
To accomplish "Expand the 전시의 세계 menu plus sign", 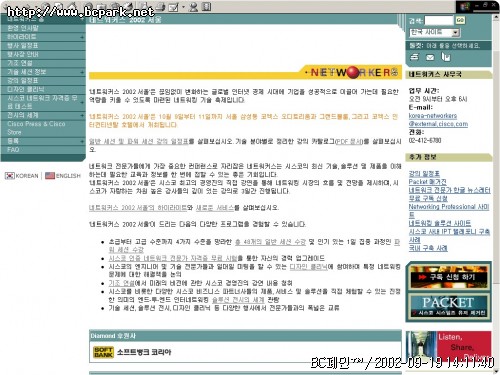I will pos(82,115).
